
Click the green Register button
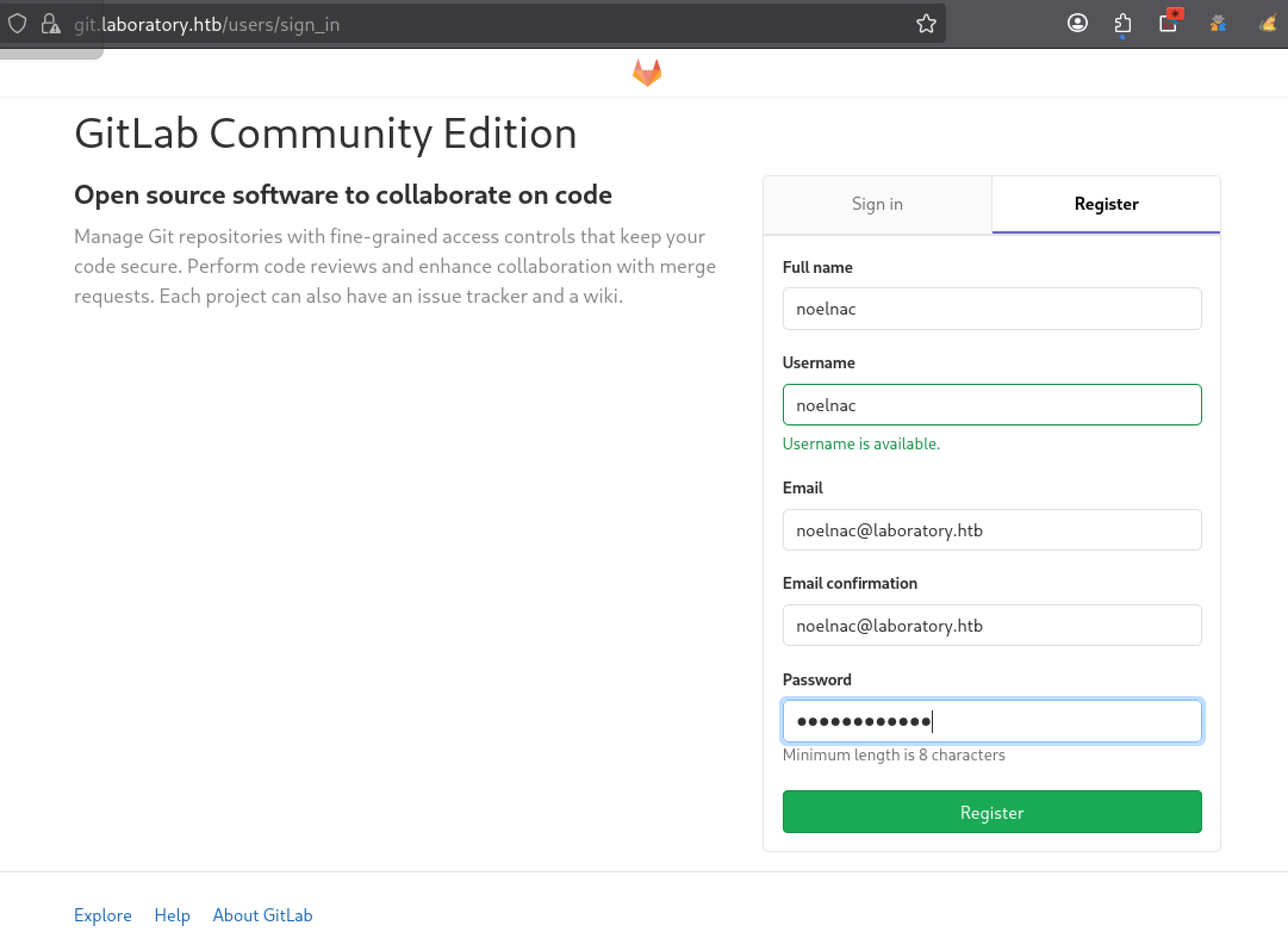click(992, 812)
